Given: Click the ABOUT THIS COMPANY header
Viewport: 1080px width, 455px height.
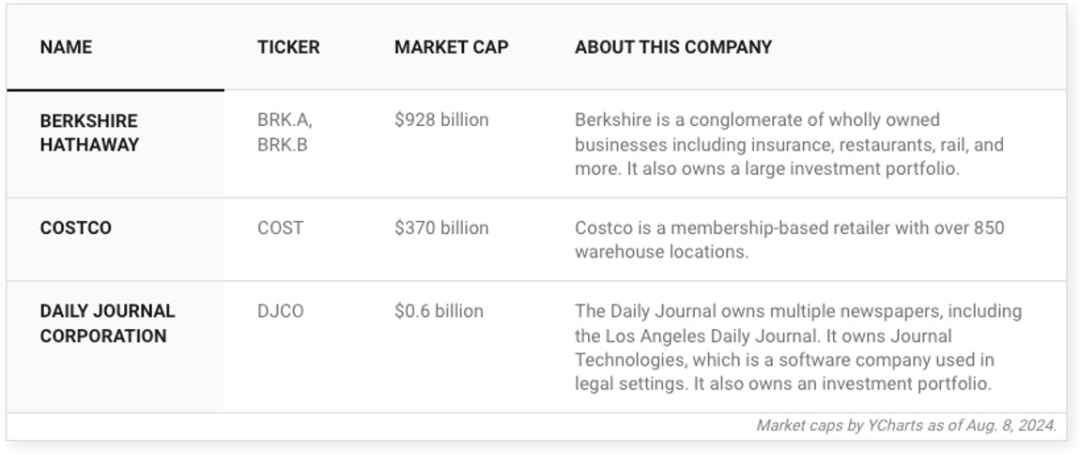Looking at the screenshot, I should click(673, 47).
